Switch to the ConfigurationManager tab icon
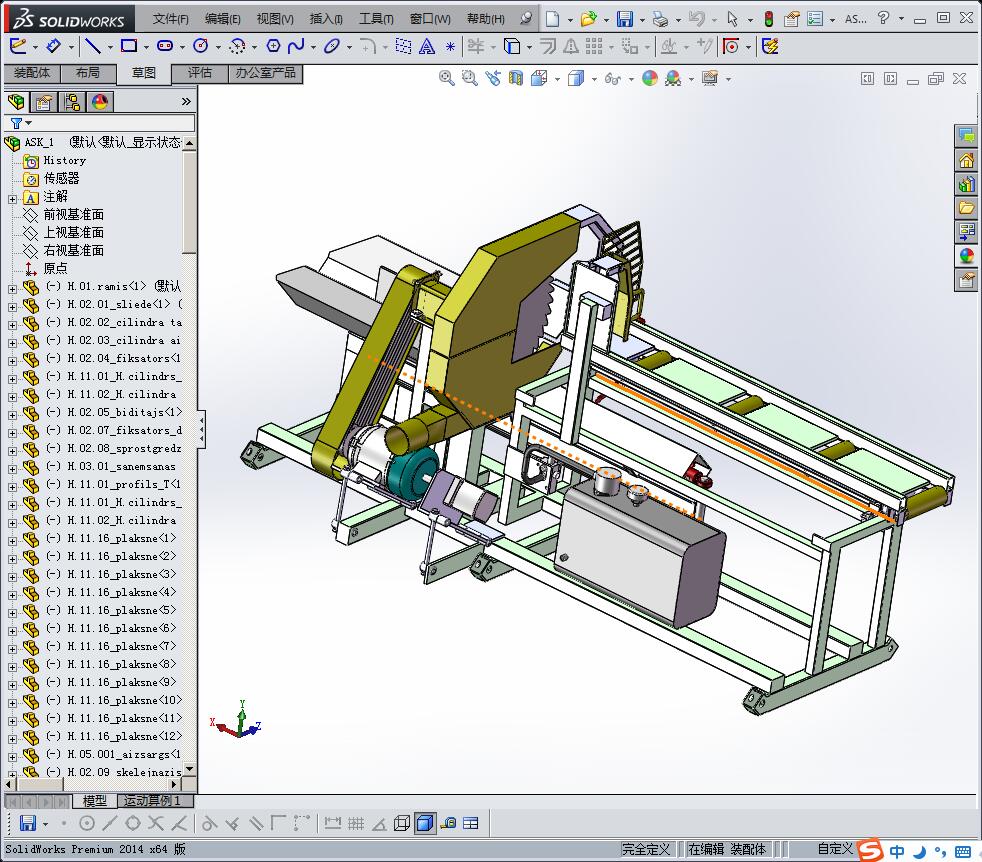Screen dimensions: 982x862 click(72, 102)
